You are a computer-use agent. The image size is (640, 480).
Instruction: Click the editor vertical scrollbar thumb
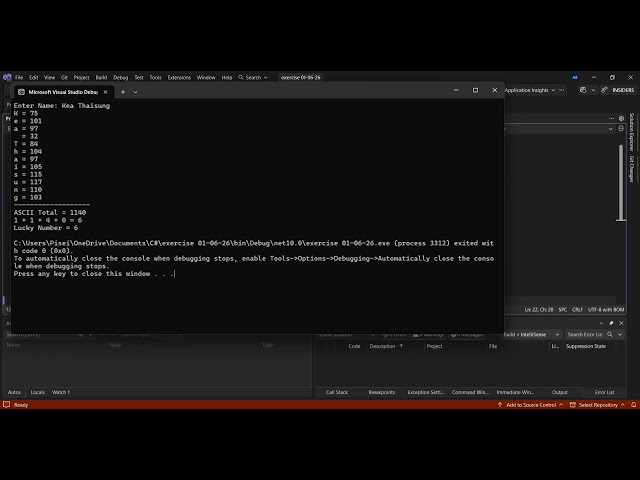[x=621, y=182]
